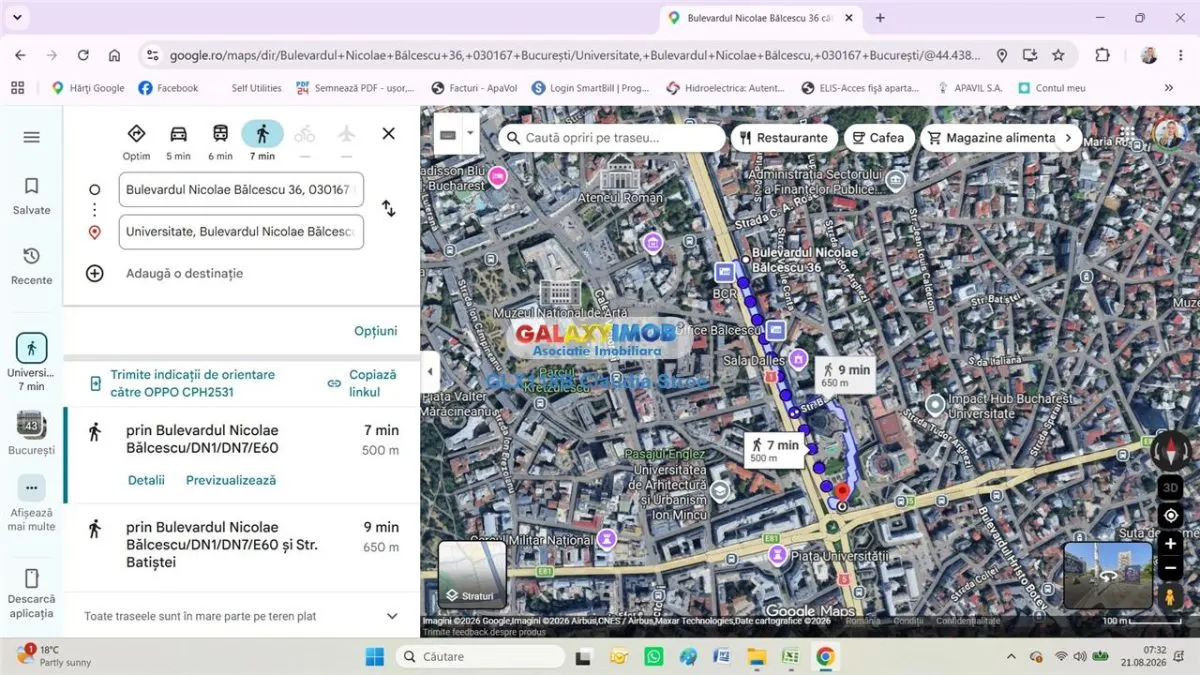
Task: Edit starting point Bulevardul Nicolae Bălcescu 36
Action: [x=241, y=189]
